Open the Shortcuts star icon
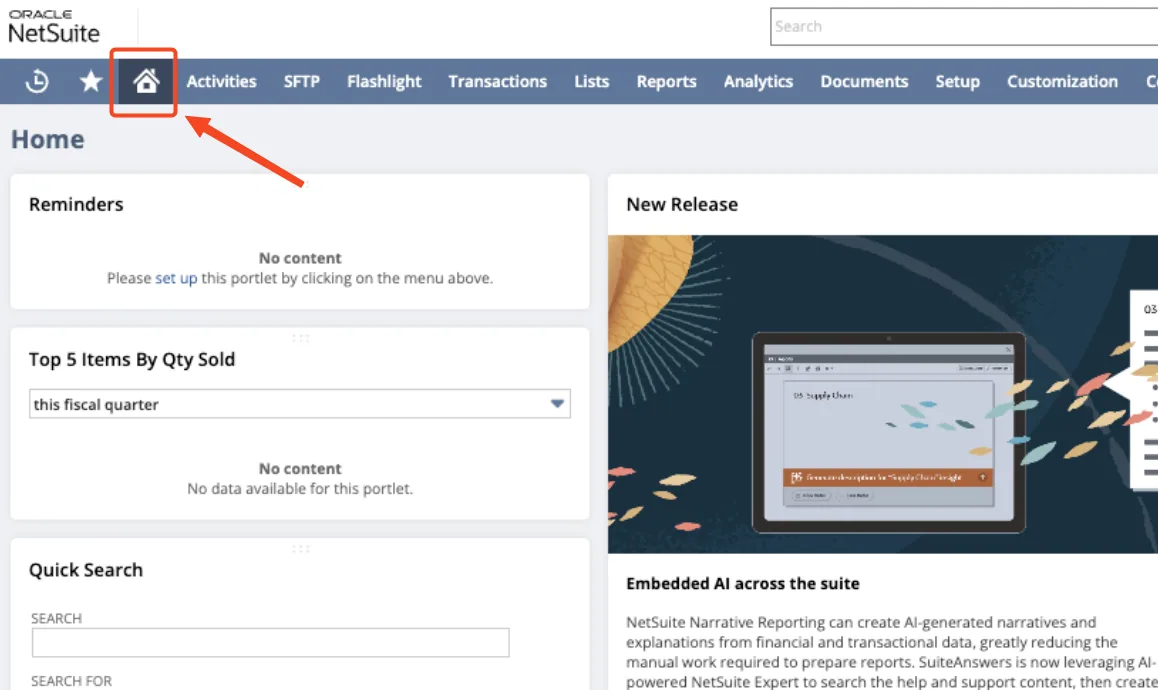The image size is (1158, 690). (x=91, y=81)
